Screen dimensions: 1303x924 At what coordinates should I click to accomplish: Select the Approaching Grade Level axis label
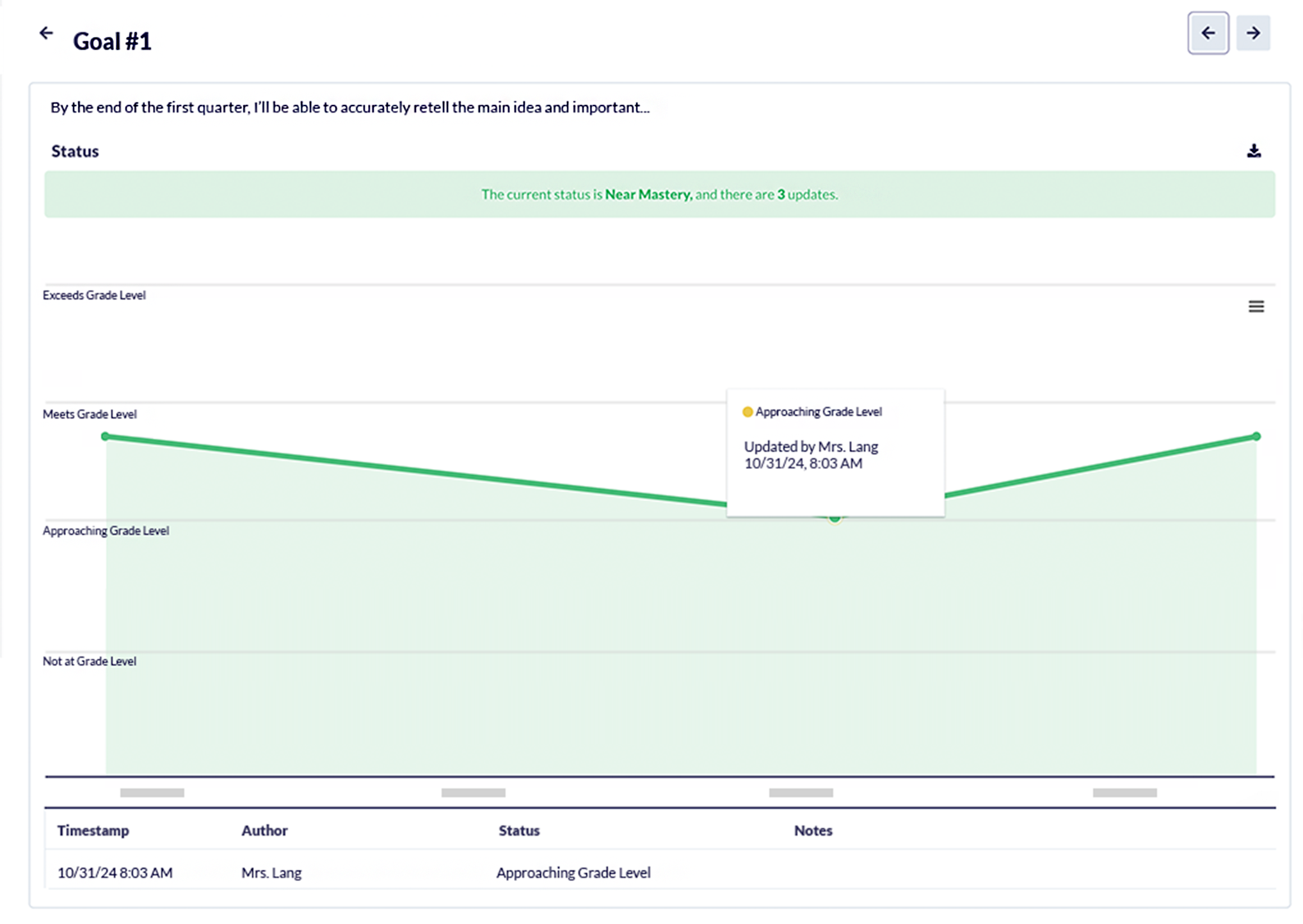click(x=106, y=530)
